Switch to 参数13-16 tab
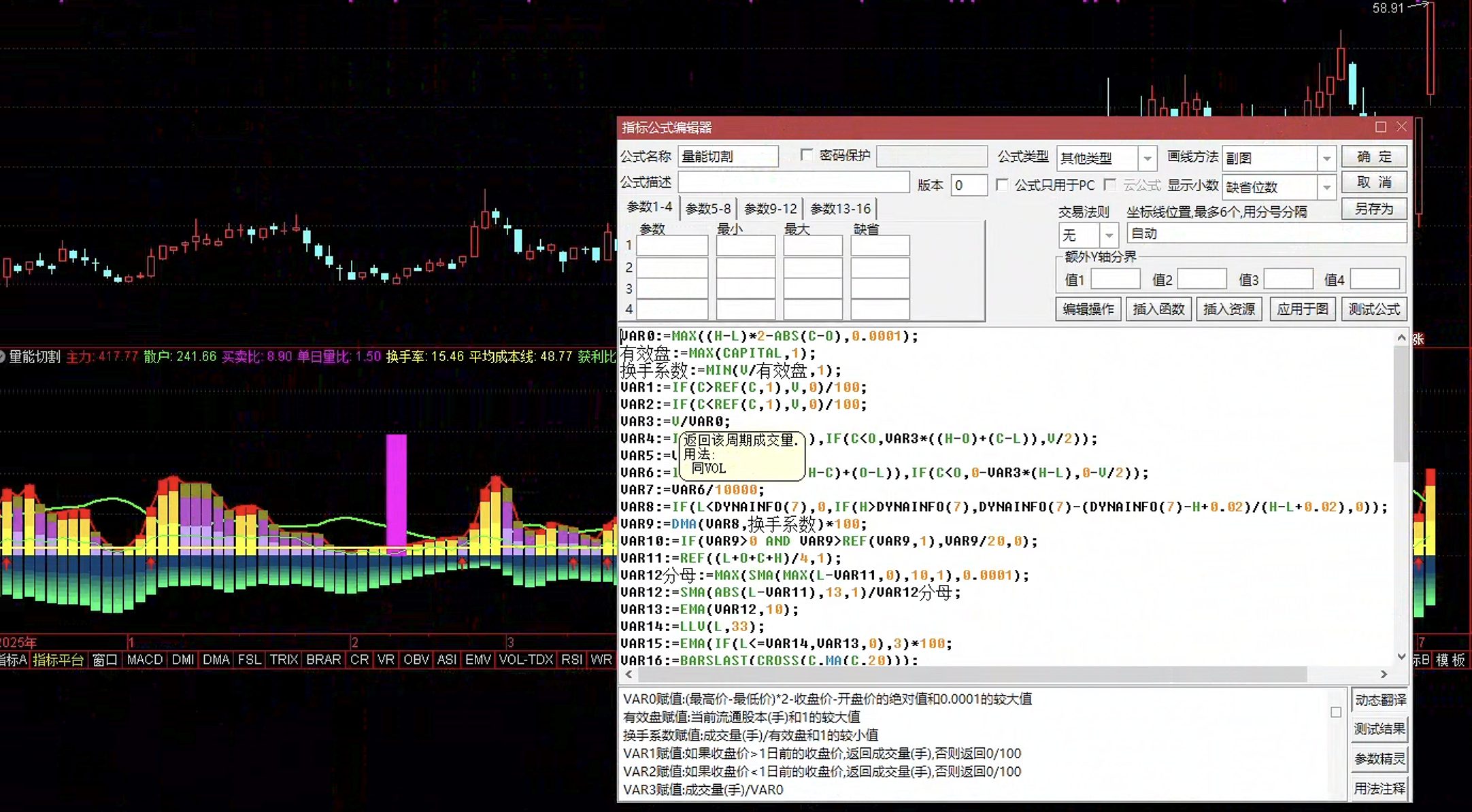Viewport: 1472px width, 812px height. (840, 208)
